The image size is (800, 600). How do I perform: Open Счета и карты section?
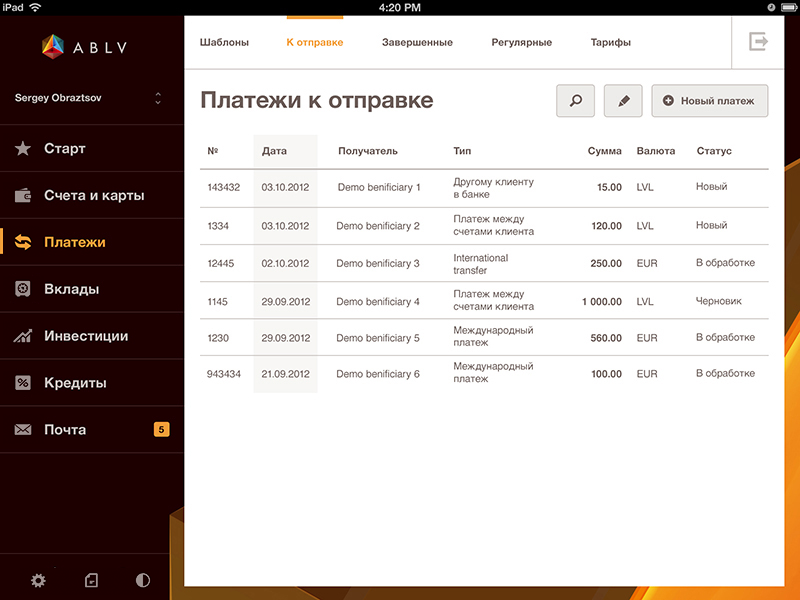(x=94, y=195)
